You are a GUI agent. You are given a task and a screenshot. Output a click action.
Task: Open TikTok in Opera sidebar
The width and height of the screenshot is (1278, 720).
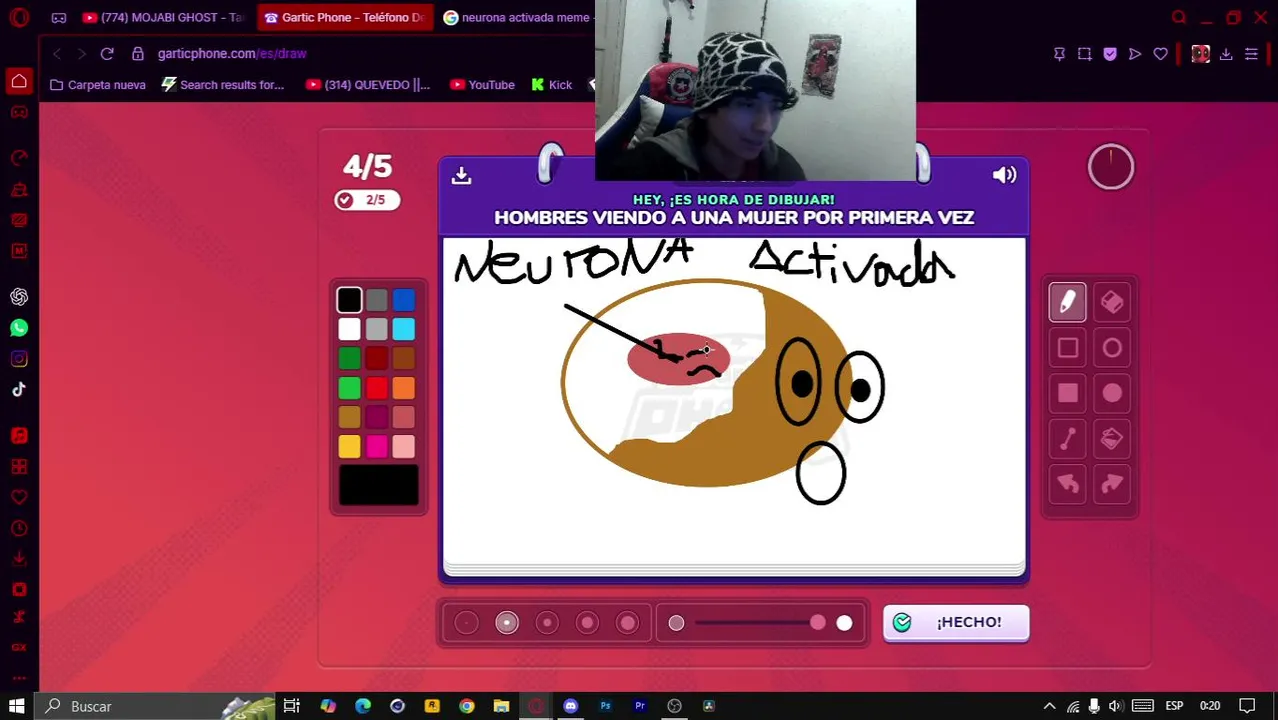click(x=19, y=390)
